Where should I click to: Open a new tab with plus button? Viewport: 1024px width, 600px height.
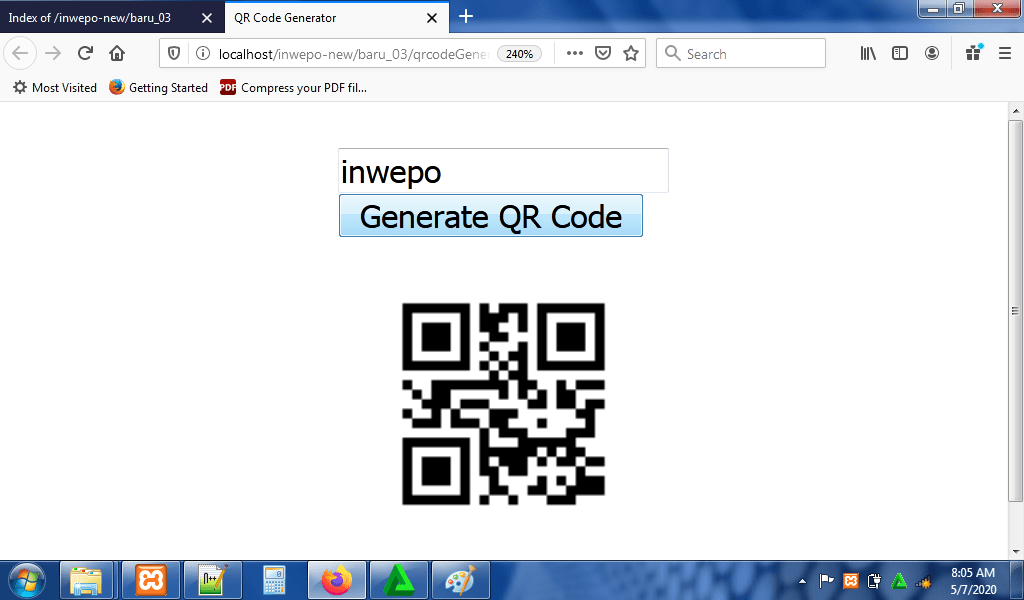(466, 16)
